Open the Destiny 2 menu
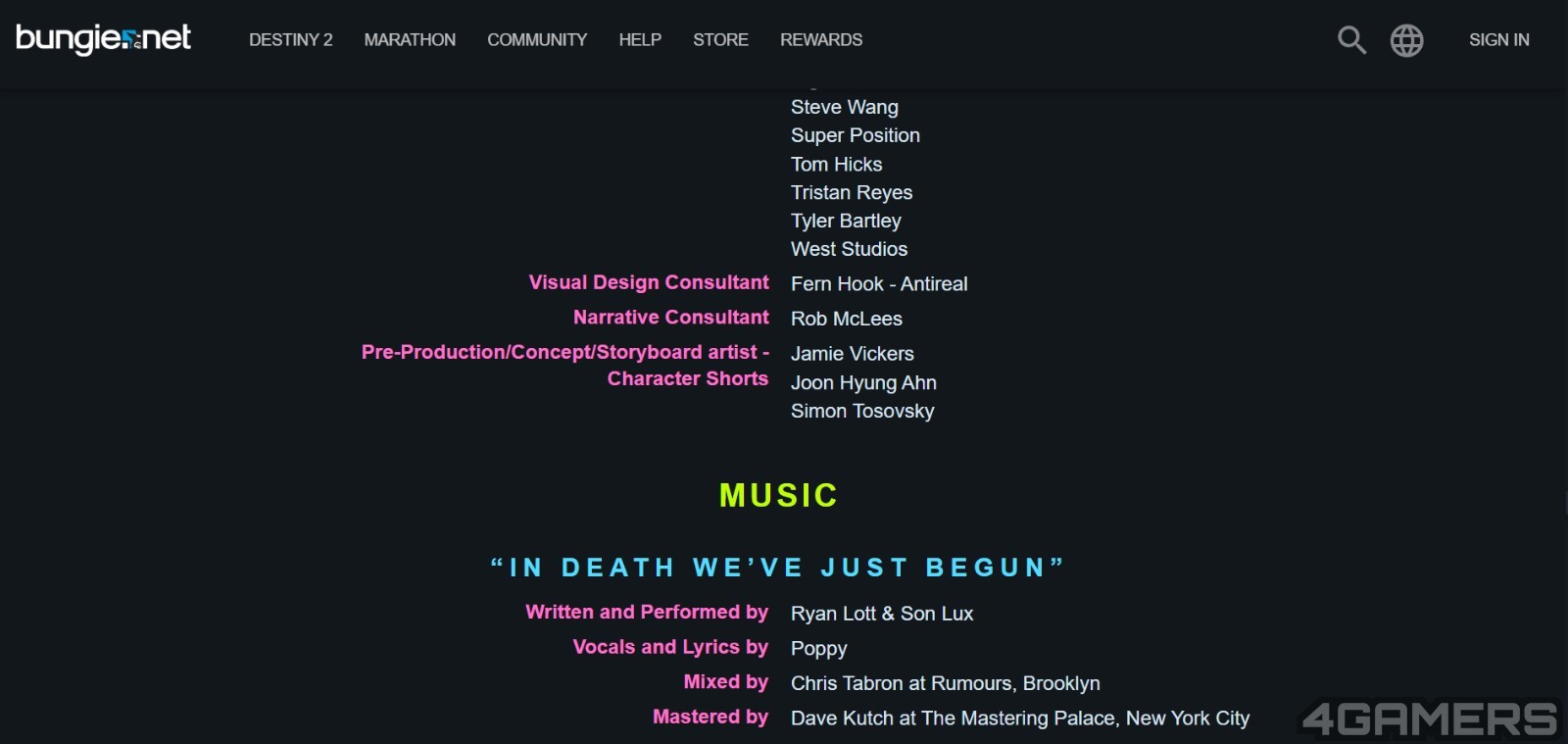The width and height of the screenshot is (1568, 744). click(290, 40)
